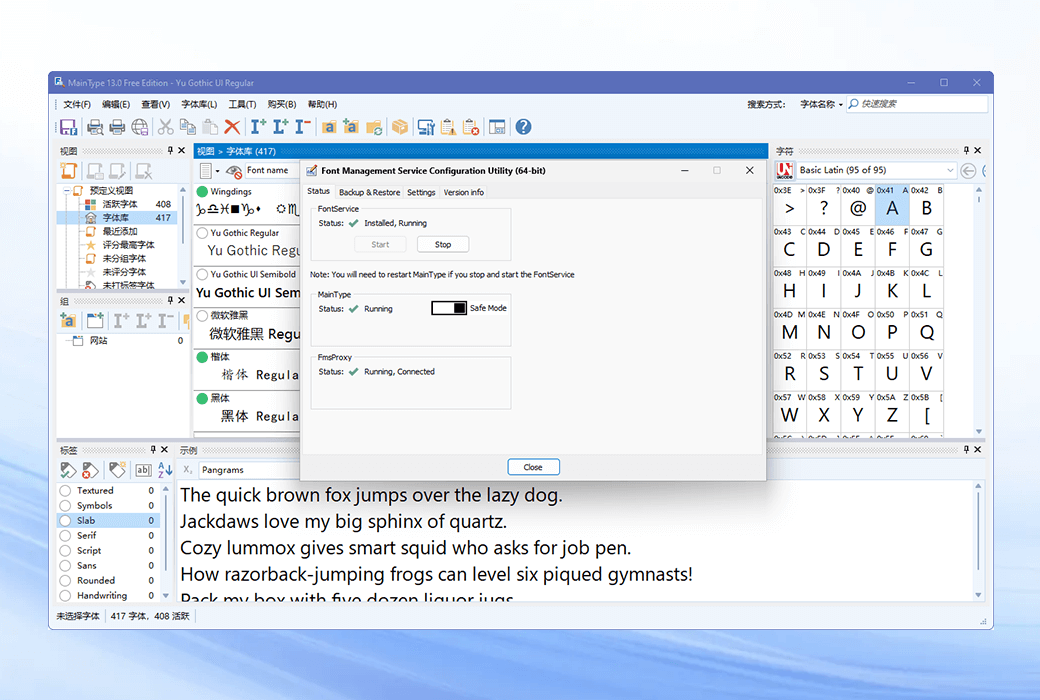Click the refresh folder icon in toolbar

pos(374,127)
